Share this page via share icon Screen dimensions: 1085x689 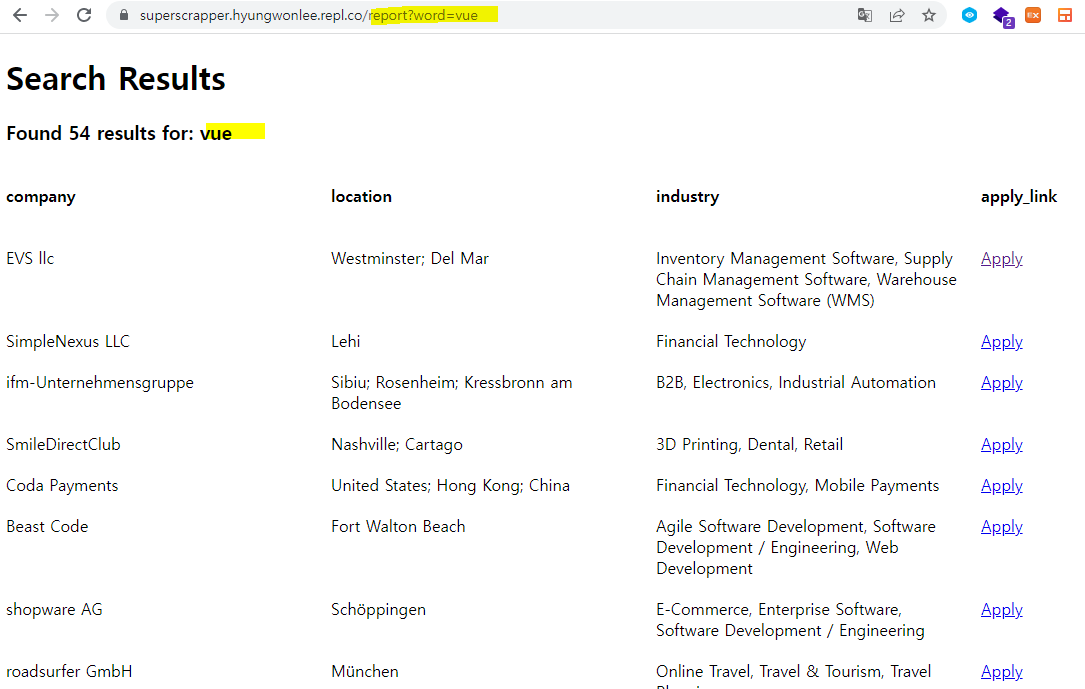click(x=897, y=15)
